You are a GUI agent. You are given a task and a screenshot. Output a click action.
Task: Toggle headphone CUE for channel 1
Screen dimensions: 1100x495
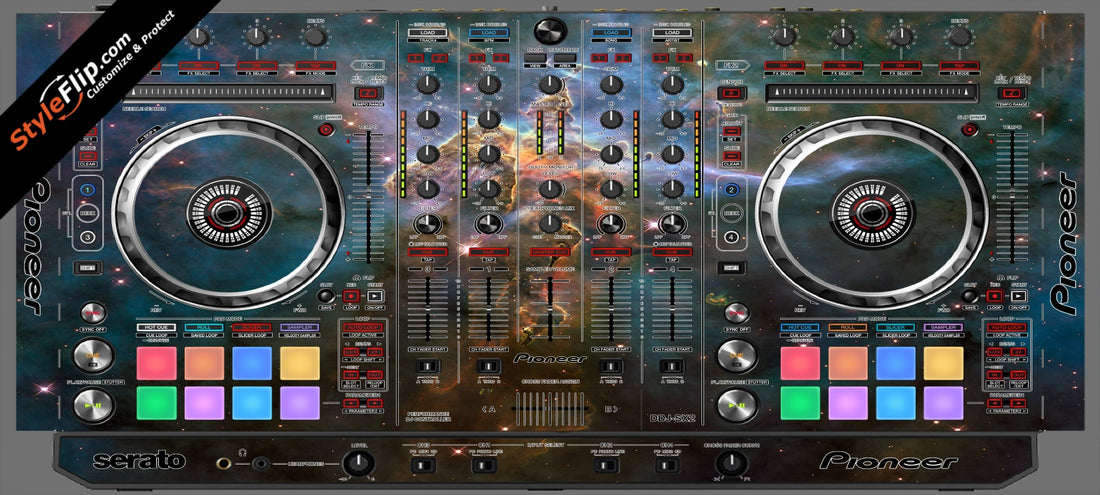click(x=489, y=251)
